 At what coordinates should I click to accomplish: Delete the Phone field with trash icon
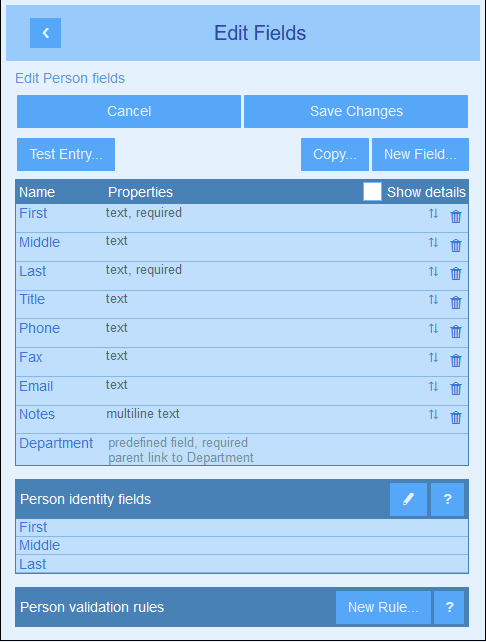pyautogui.click(x=456, y=331)
